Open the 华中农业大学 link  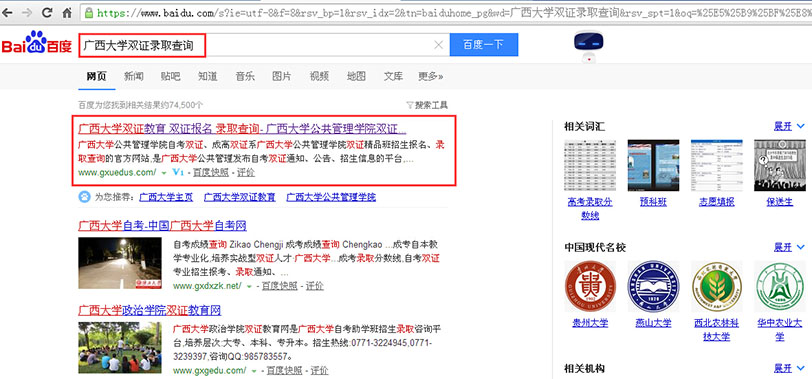pos(779,330)
